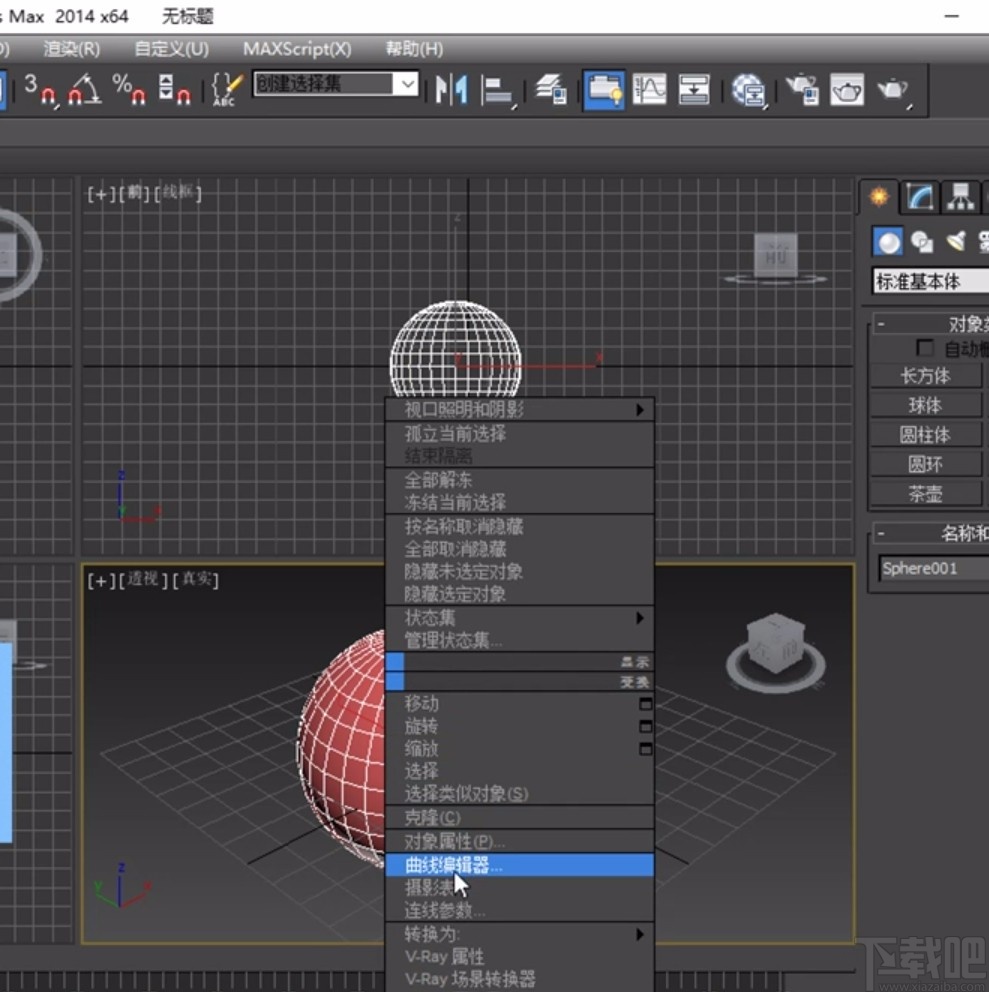Toggle the Spinner Snap tool

tap(174, 89)
